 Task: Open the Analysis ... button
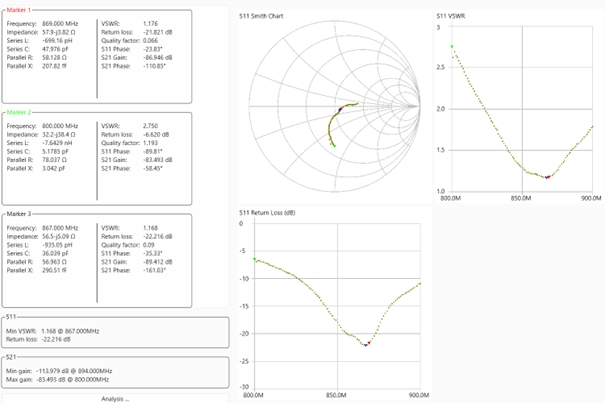click(x=115, y=399)
